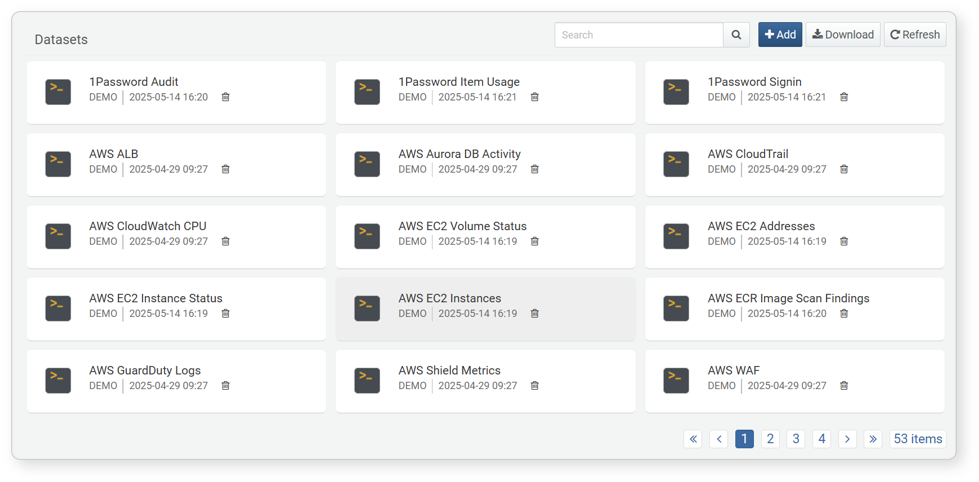Go to page 4 of datasets
The image size is (979, 482).
pos(821,439)
